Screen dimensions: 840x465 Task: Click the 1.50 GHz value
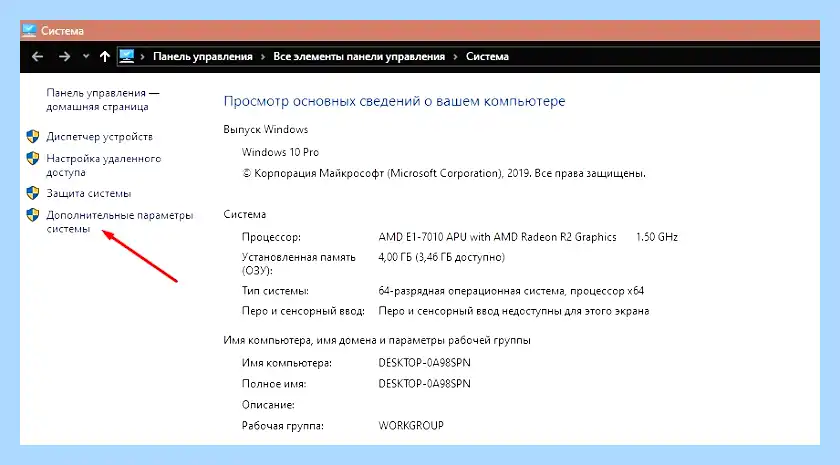pyautogui.click(x=657, y=237)
